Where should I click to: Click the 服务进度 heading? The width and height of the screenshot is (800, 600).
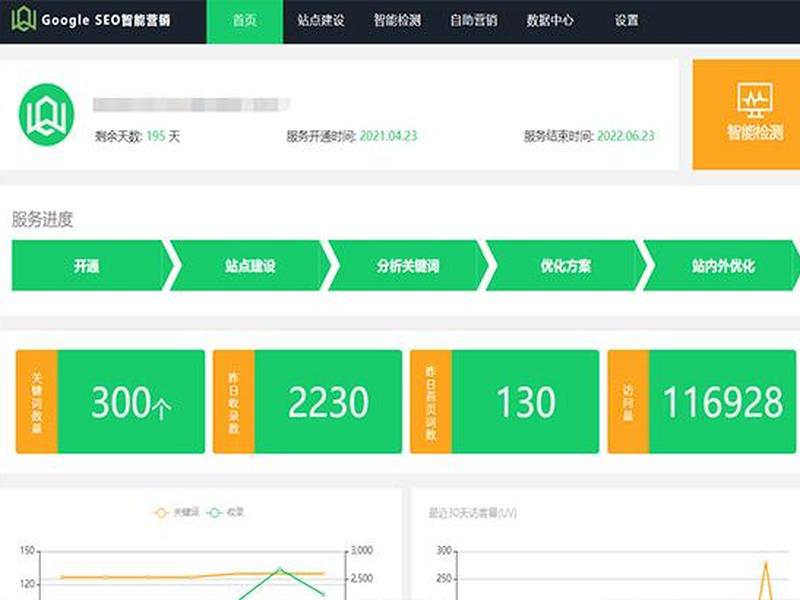42,219
